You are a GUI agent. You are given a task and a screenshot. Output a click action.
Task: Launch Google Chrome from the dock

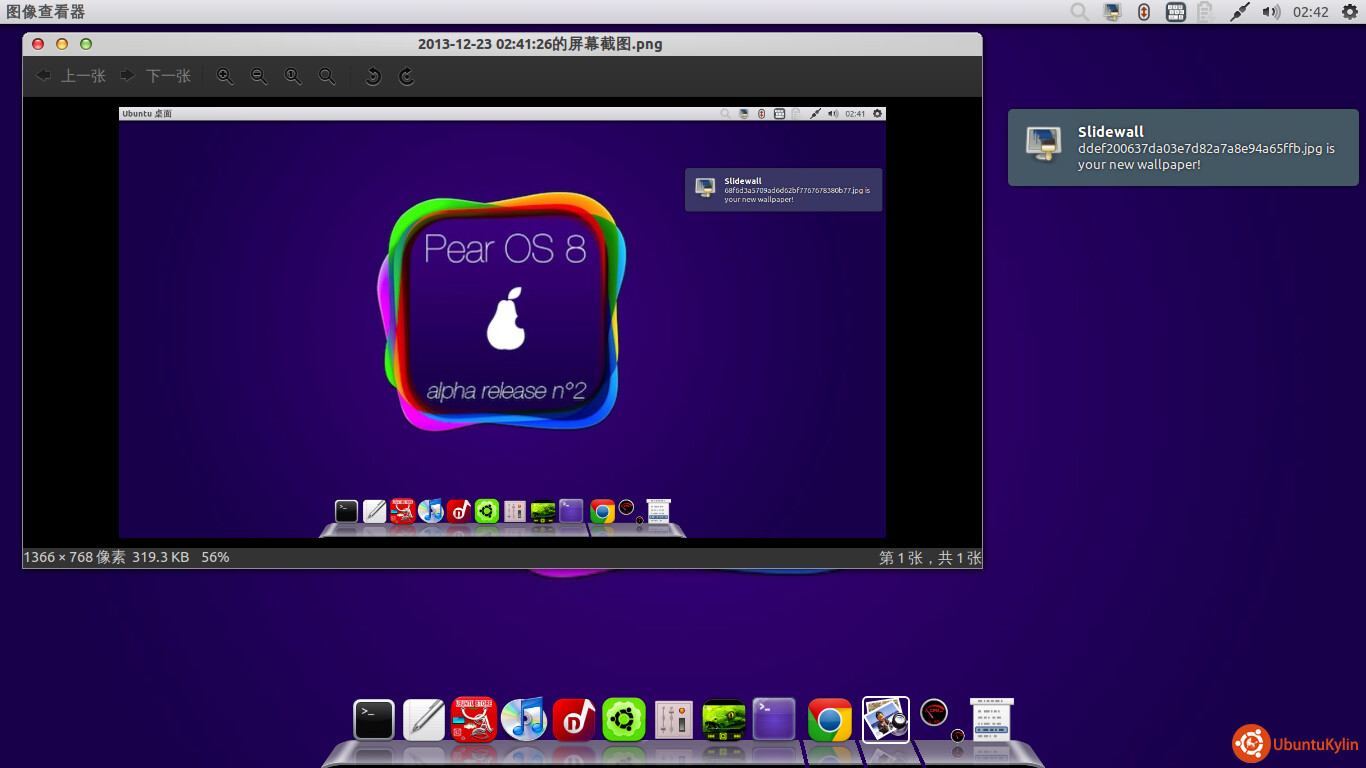[x=829, y=719]
